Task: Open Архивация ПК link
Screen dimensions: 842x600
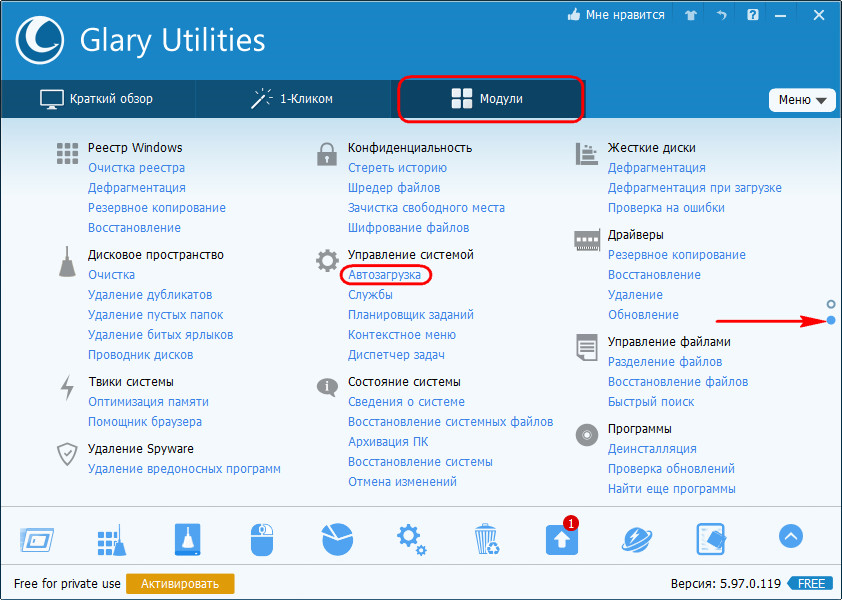Action: point(388,442)
